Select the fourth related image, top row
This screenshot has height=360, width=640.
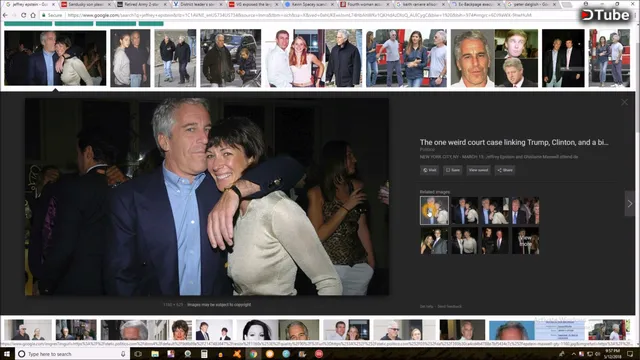click(526, 210)
